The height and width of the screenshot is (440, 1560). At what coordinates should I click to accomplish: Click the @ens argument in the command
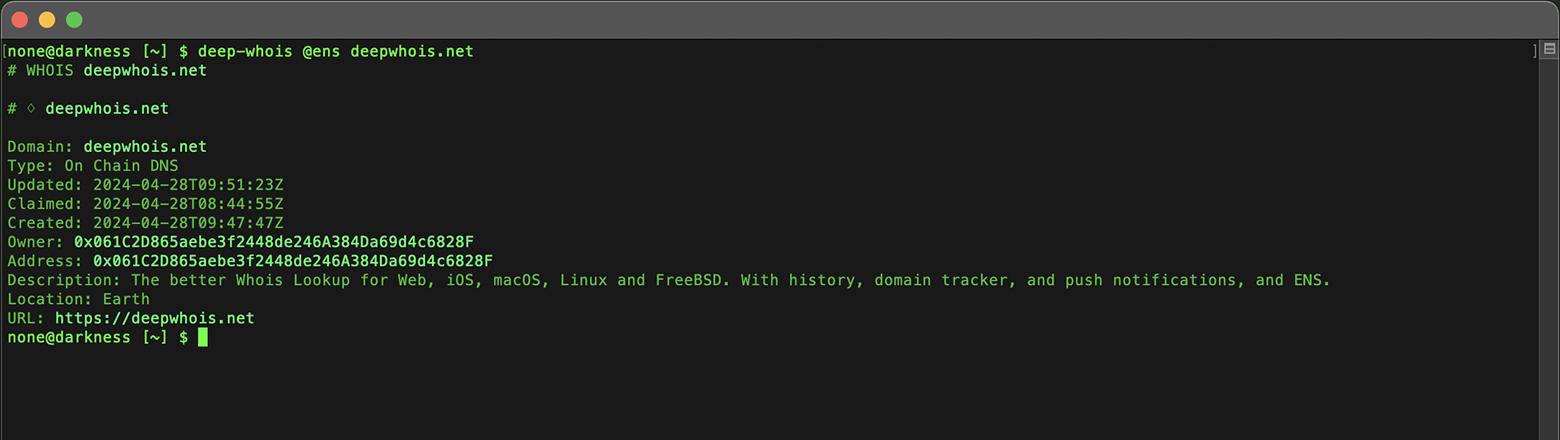tap(321, 51)
